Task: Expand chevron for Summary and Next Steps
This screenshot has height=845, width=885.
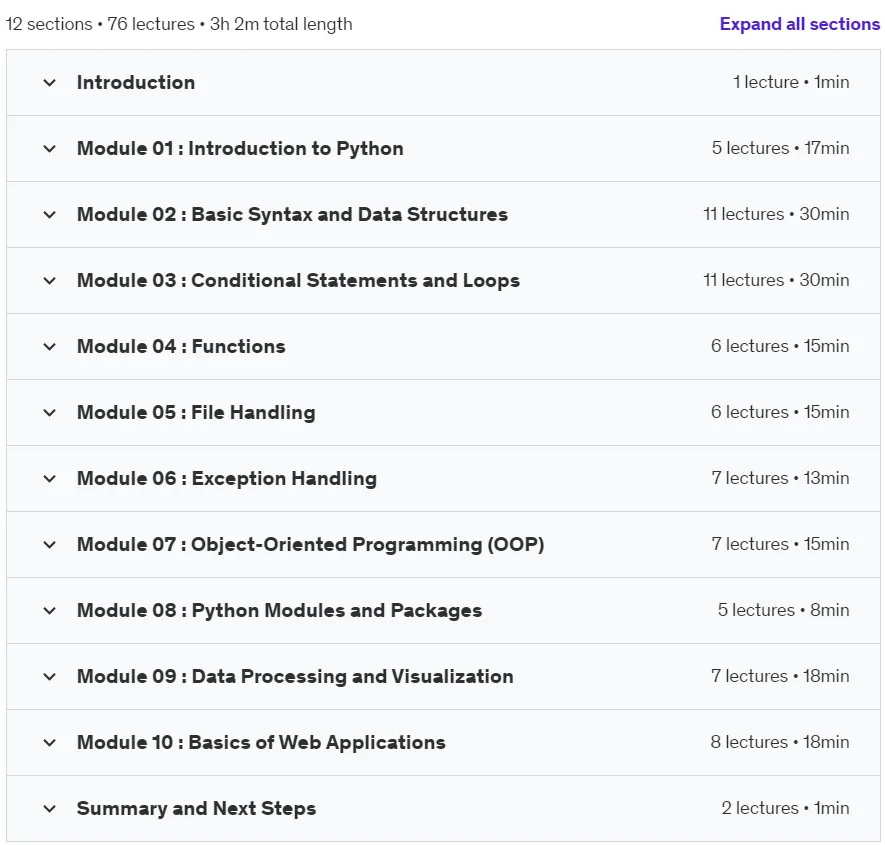Action: tap(50, 809)
